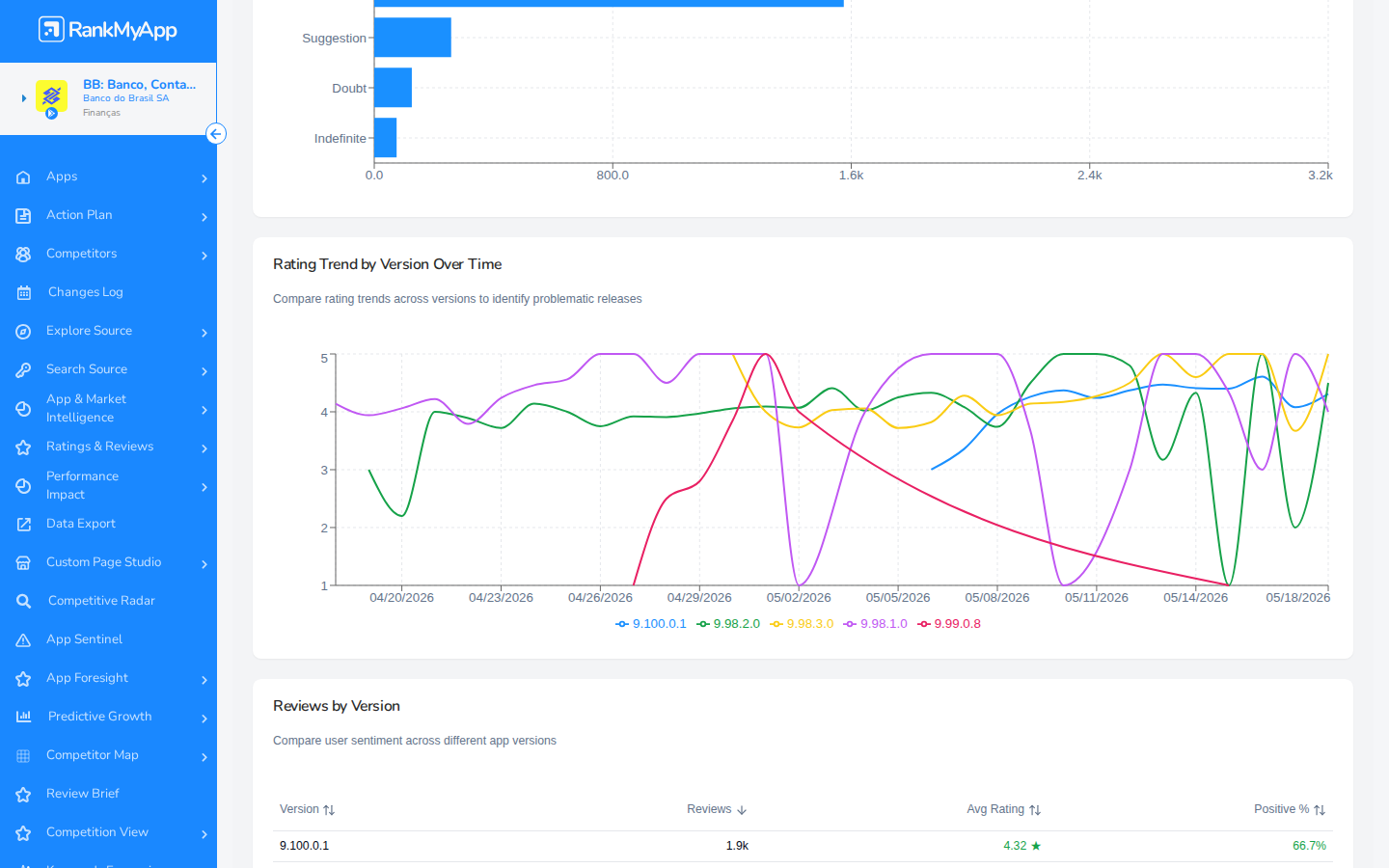
Task: Click the RankMyApp logo
Action: pos(108,30)
